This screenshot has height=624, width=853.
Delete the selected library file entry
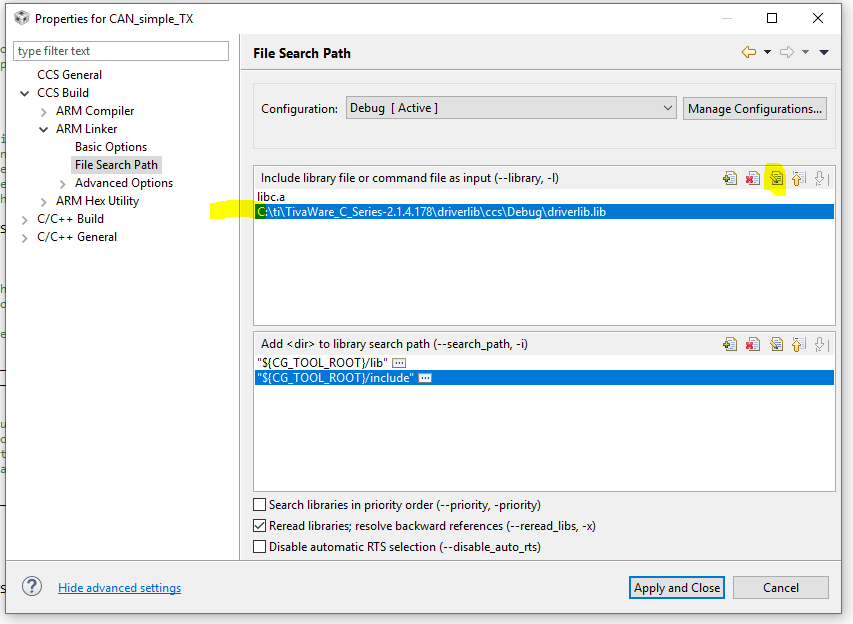753,178
